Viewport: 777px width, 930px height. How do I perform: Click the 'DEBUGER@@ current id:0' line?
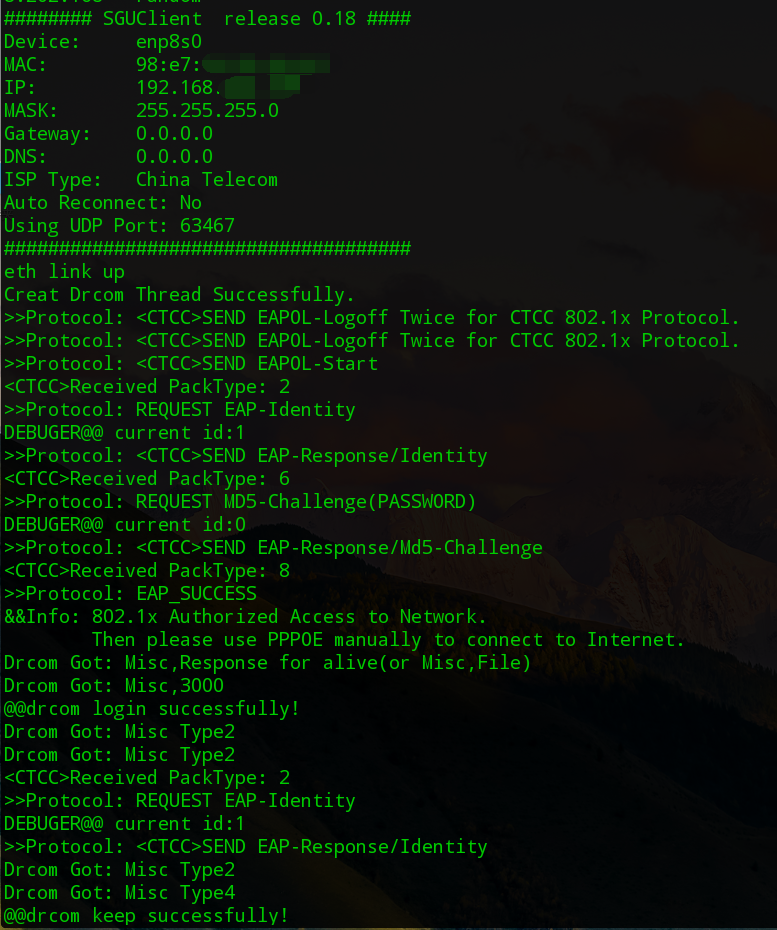coord(125,525)
